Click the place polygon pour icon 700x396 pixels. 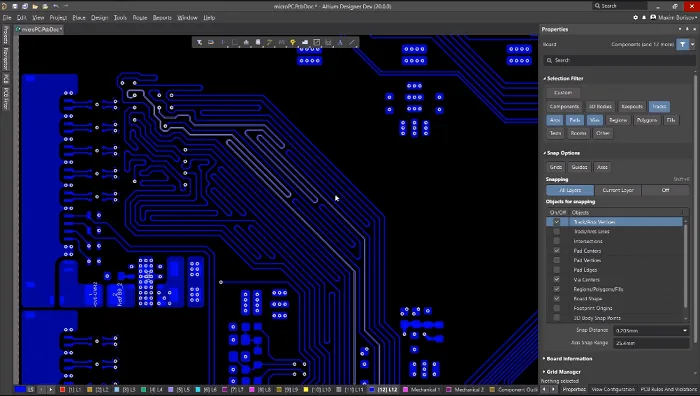click(x=305, y=42)
